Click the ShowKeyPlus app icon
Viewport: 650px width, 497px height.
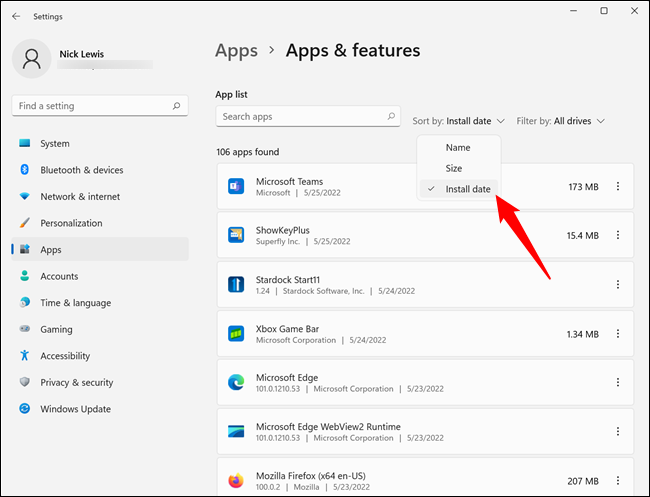(236, 235)
